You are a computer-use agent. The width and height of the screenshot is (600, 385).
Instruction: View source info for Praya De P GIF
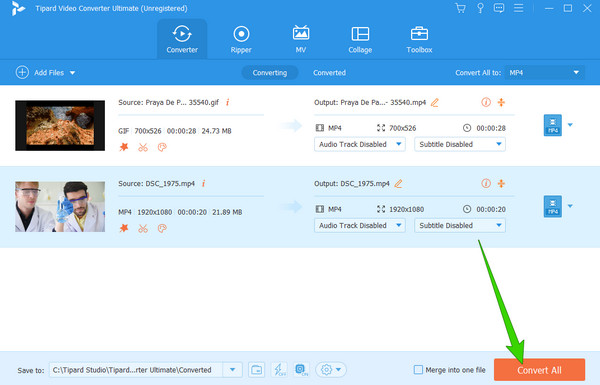[228, 102]
